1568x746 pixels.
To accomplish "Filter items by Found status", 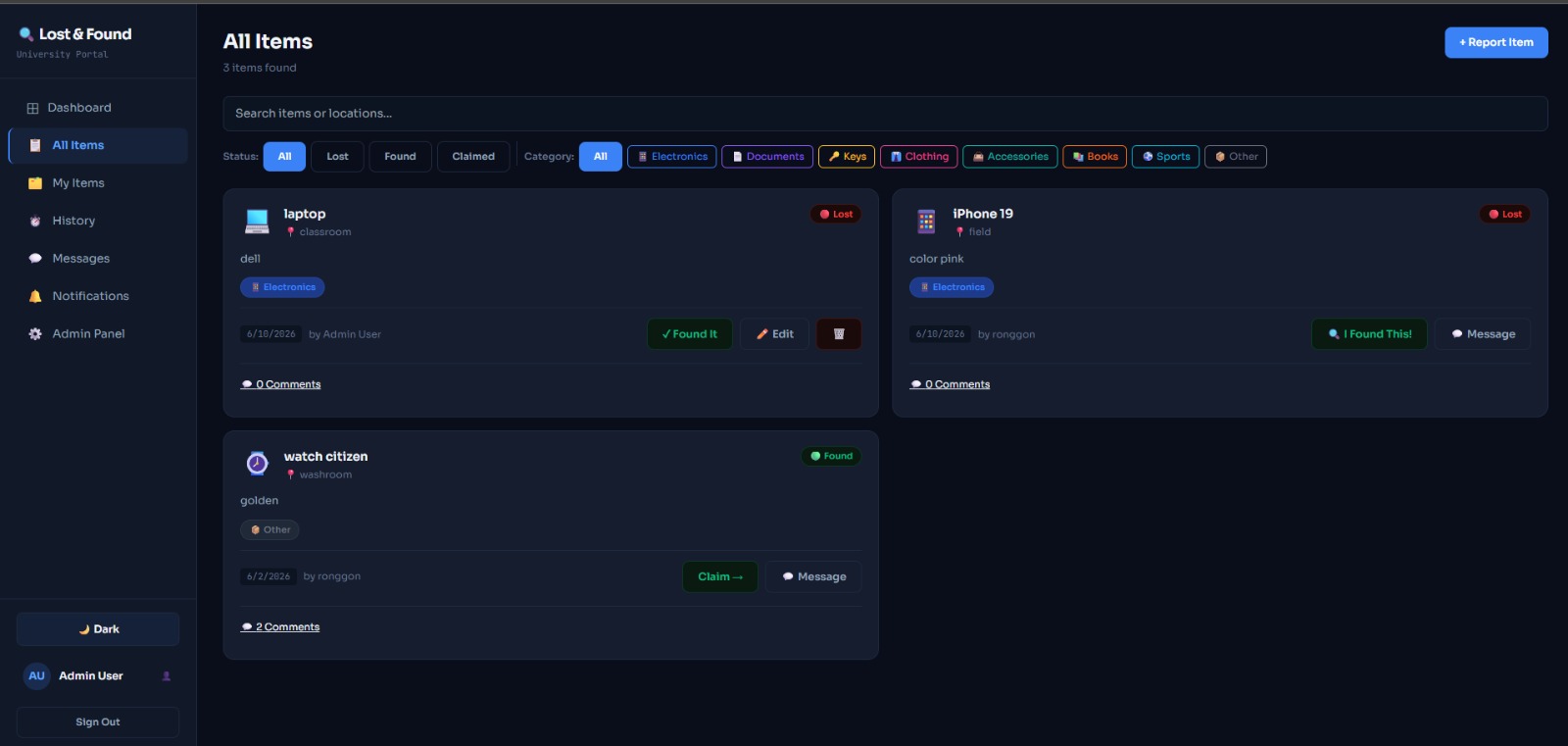I will 400,157.
